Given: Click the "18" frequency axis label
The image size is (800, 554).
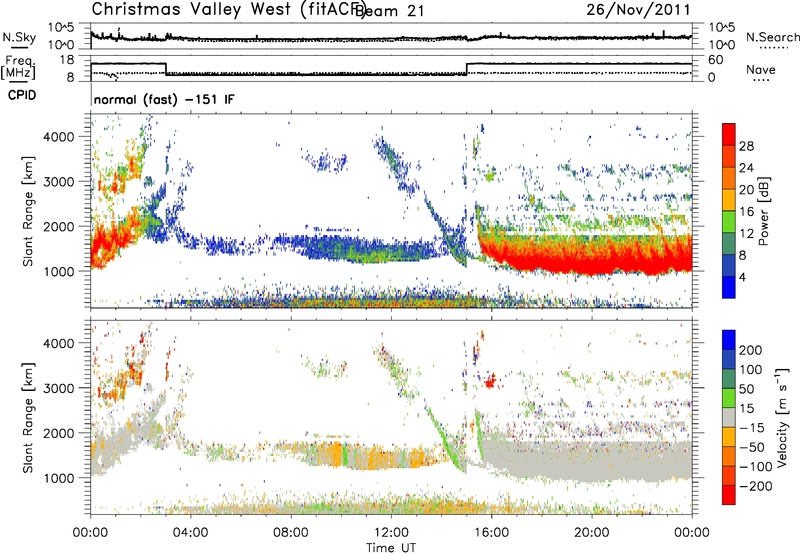Looking at the screenshot, I should [x=66, y=60].
